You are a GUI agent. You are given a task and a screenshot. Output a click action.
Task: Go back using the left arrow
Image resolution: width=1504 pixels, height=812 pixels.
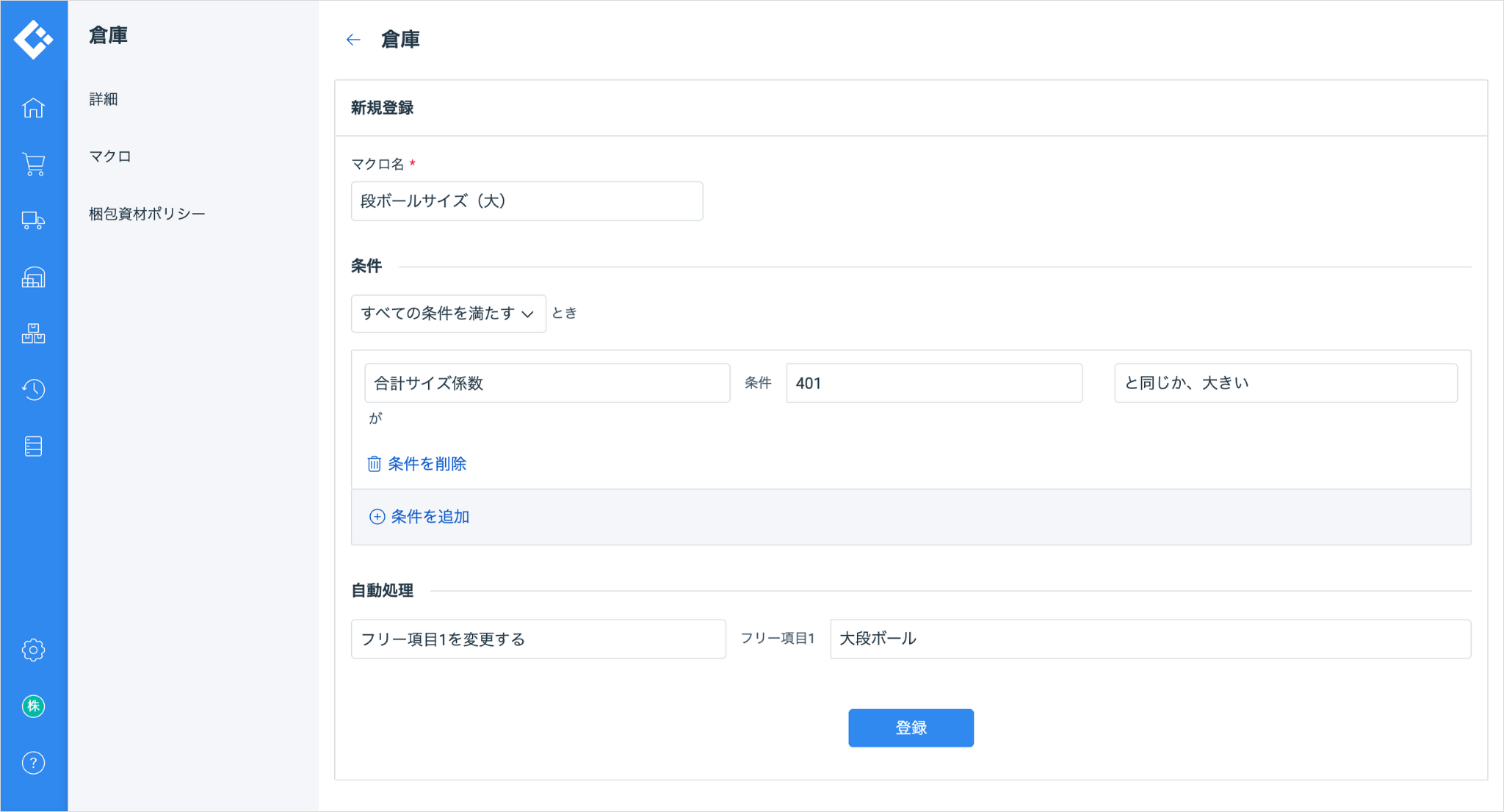[x=353, y=40]
